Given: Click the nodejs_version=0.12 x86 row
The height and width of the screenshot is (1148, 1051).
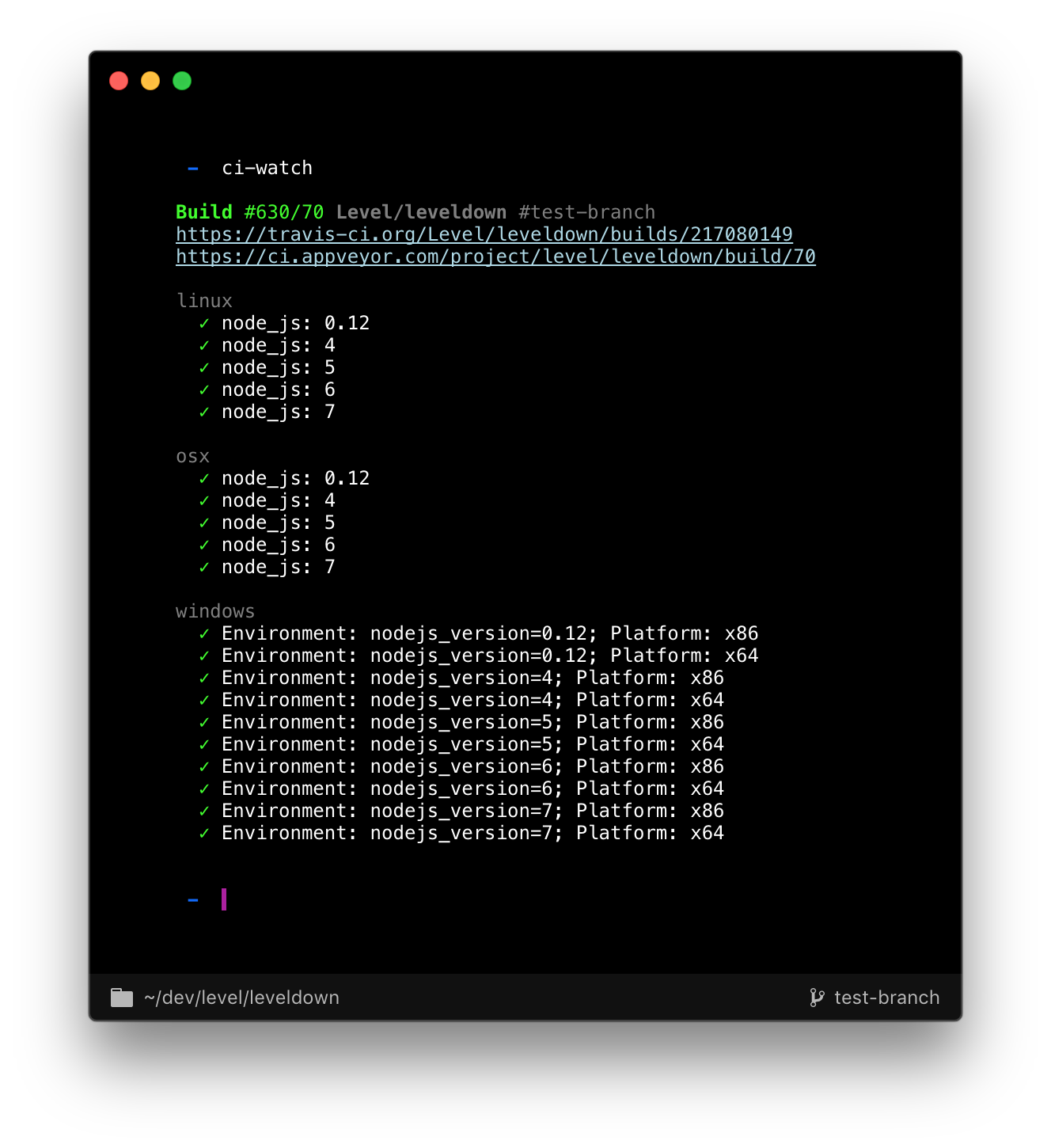Looking at the screenshot, I should [x=478, y=633].
